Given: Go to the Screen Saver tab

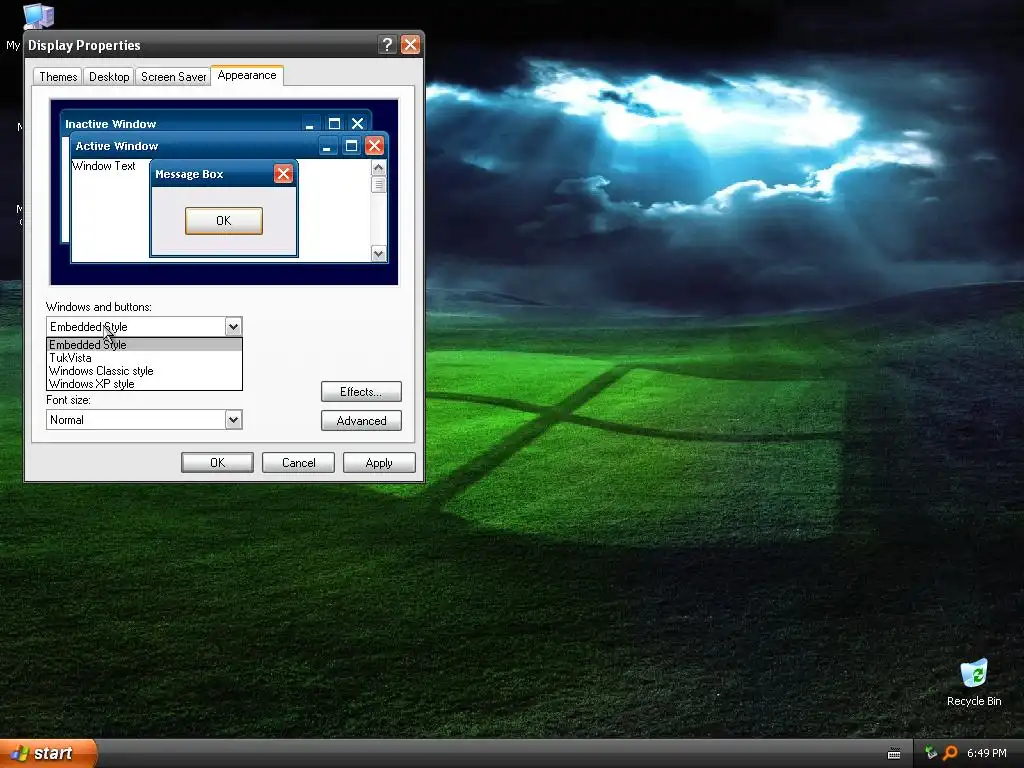Looking at the screenshot, I should [x=173, y=76].
